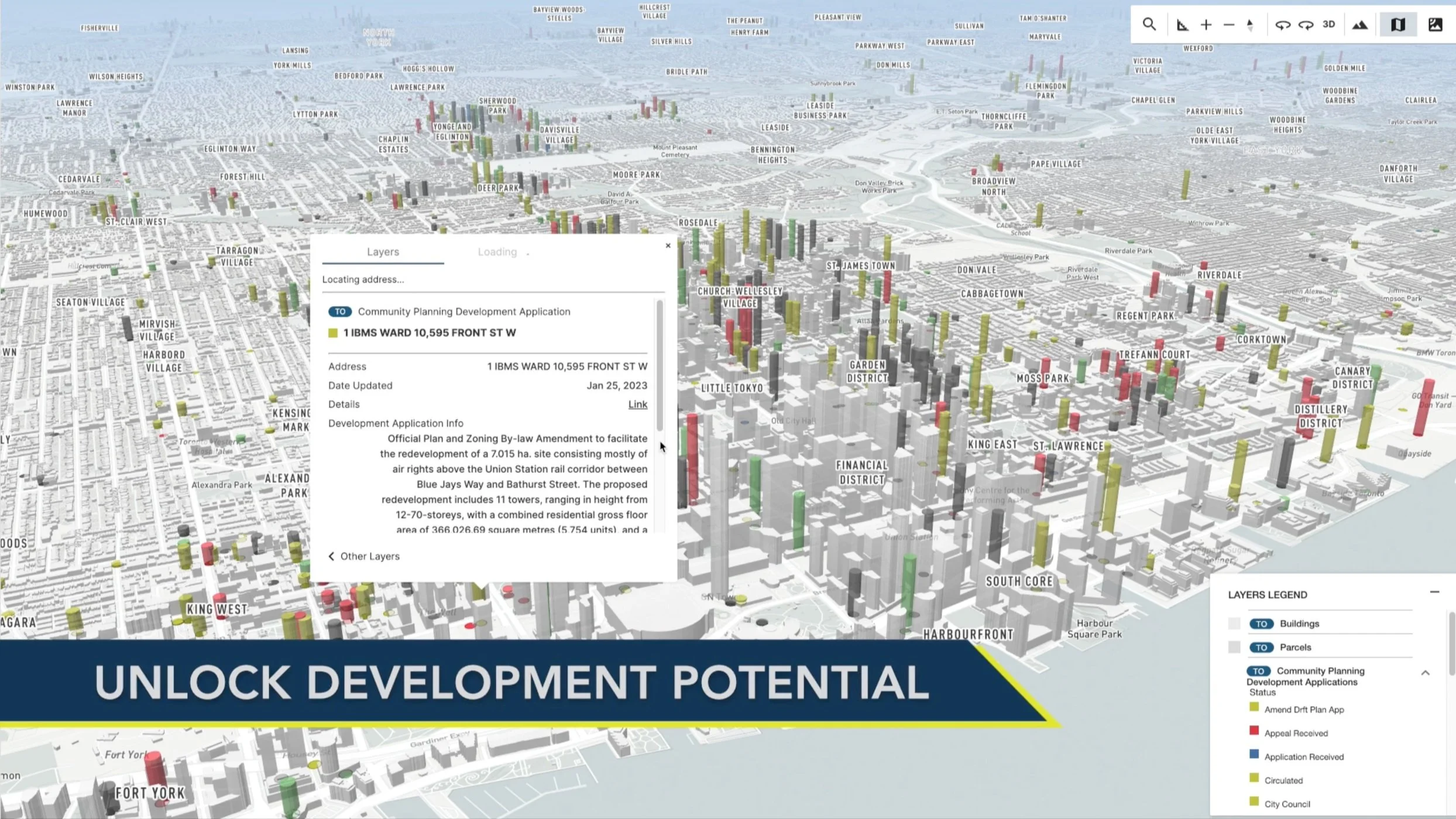Viewport: 1456px width, 819px height.
Task: Reset north with compass icon
Action: click(1250, 25)
